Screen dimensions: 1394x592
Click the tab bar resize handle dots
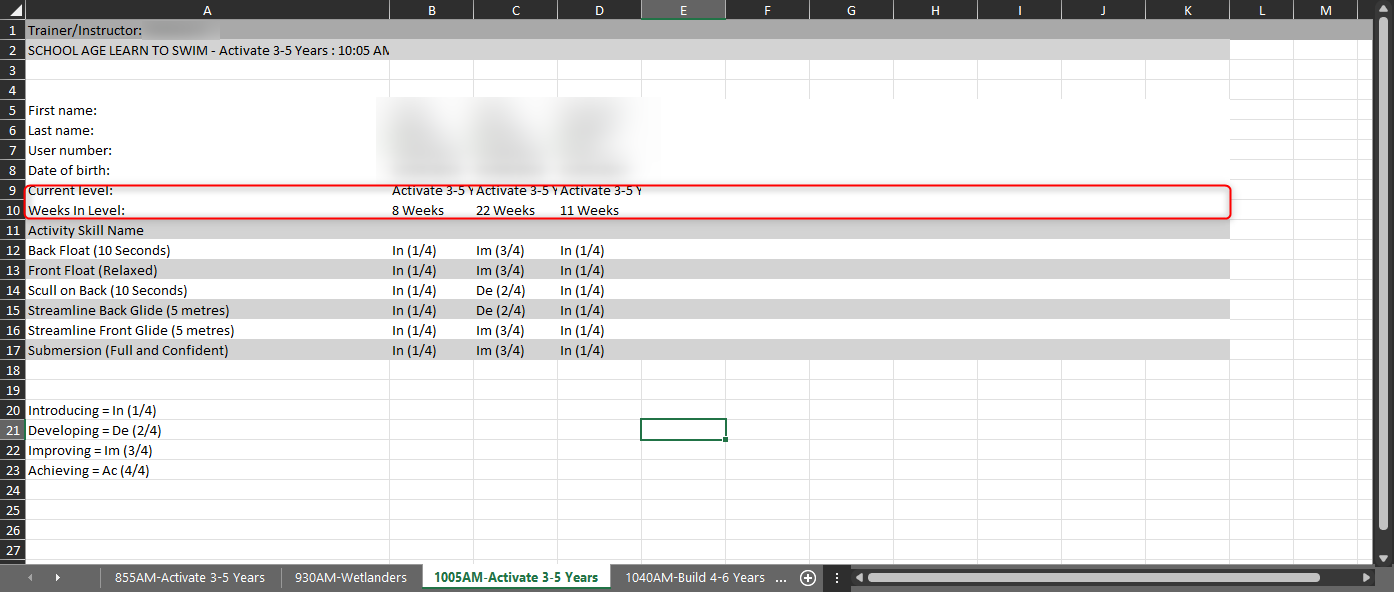(x=836, y=578)
